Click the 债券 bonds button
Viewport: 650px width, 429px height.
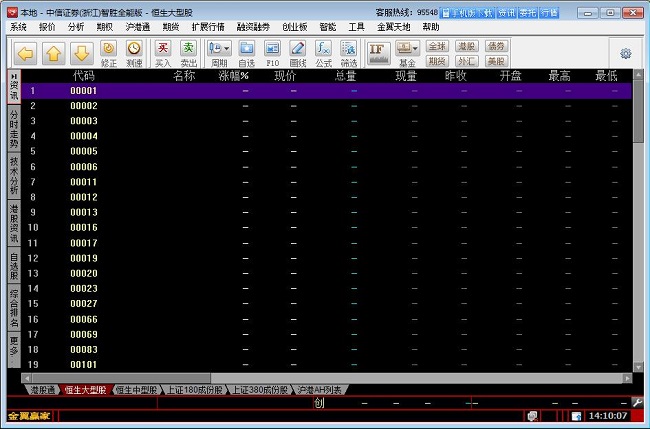tap(496, 46)
